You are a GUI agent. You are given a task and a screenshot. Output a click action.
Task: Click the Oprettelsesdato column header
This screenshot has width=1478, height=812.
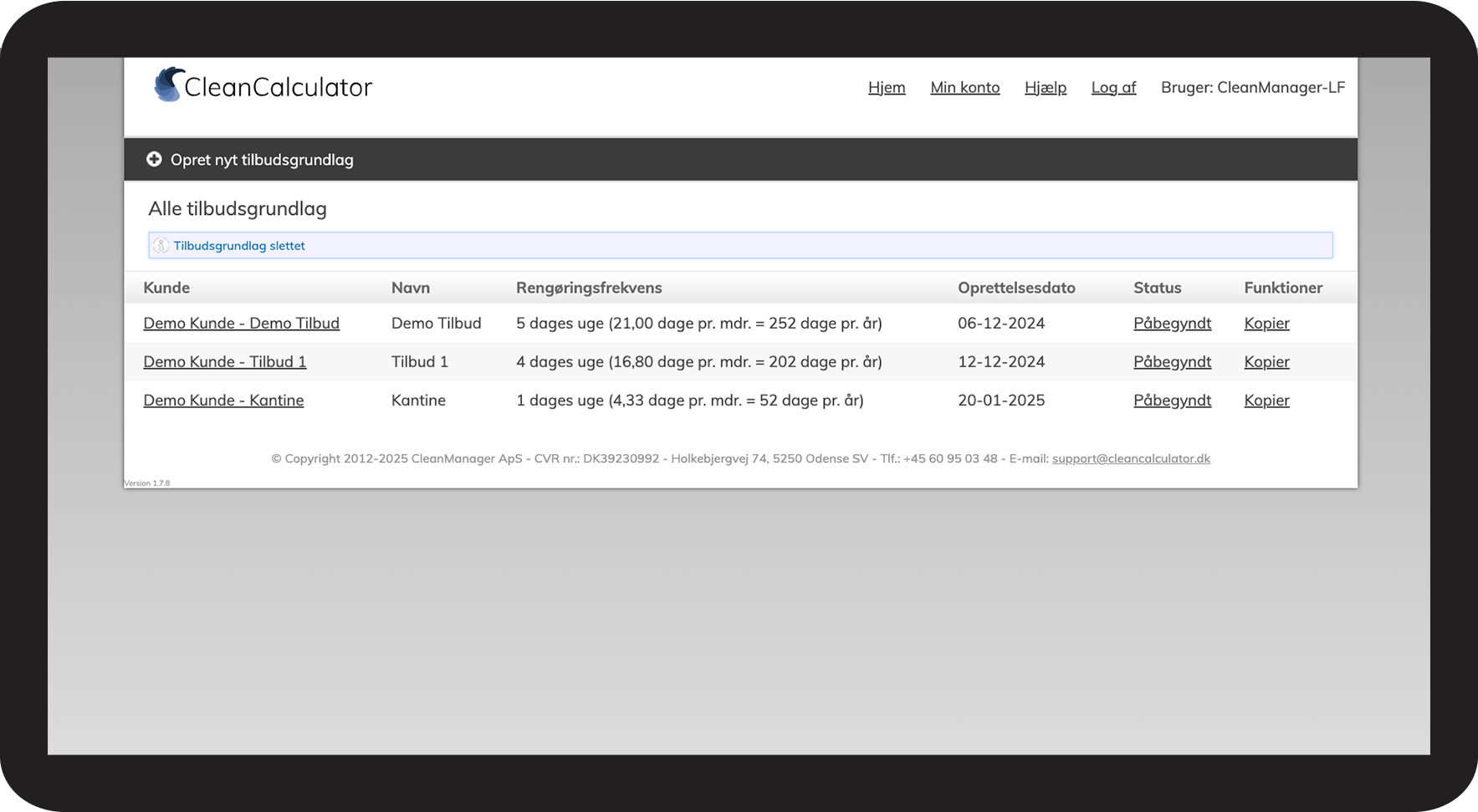pyautogui.click(x=1016, y=288)
